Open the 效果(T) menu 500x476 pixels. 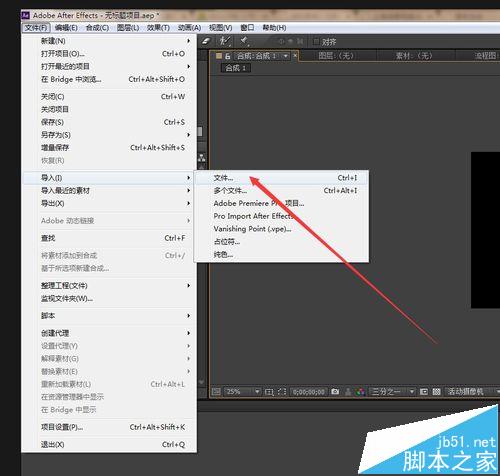click(x=158, y=28)
